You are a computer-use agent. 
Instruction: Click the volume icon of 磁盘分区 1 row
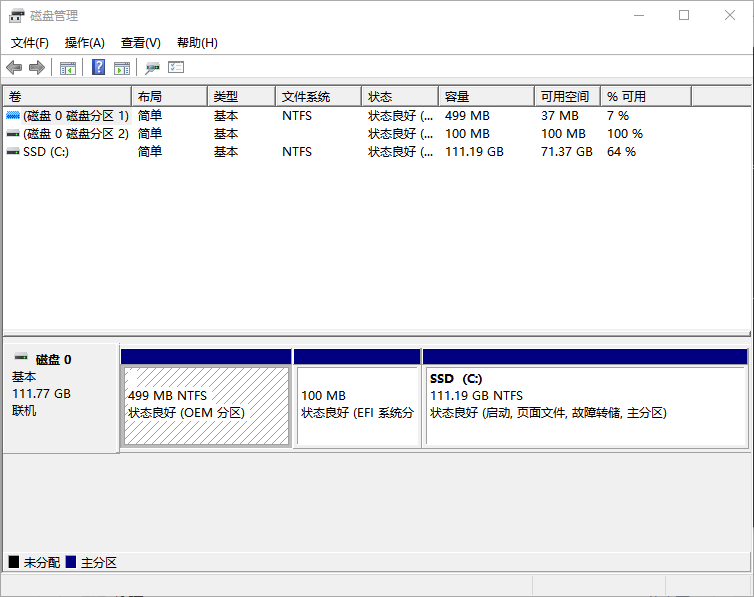tap(13, 115)
